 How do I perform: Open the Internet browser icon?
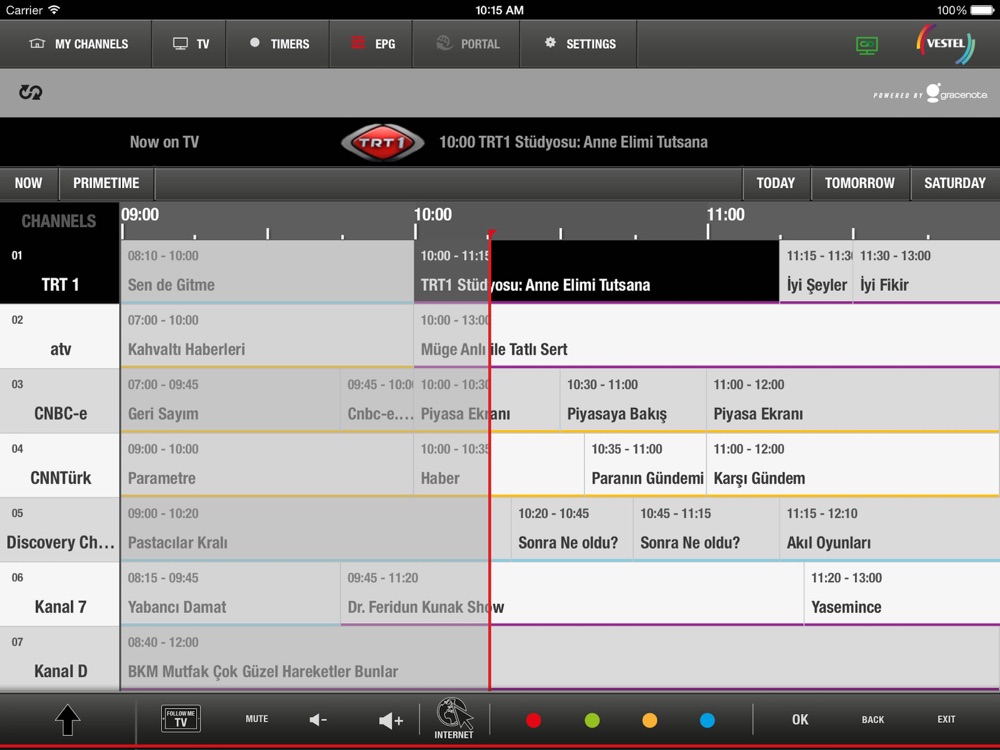tap(454, 719)
